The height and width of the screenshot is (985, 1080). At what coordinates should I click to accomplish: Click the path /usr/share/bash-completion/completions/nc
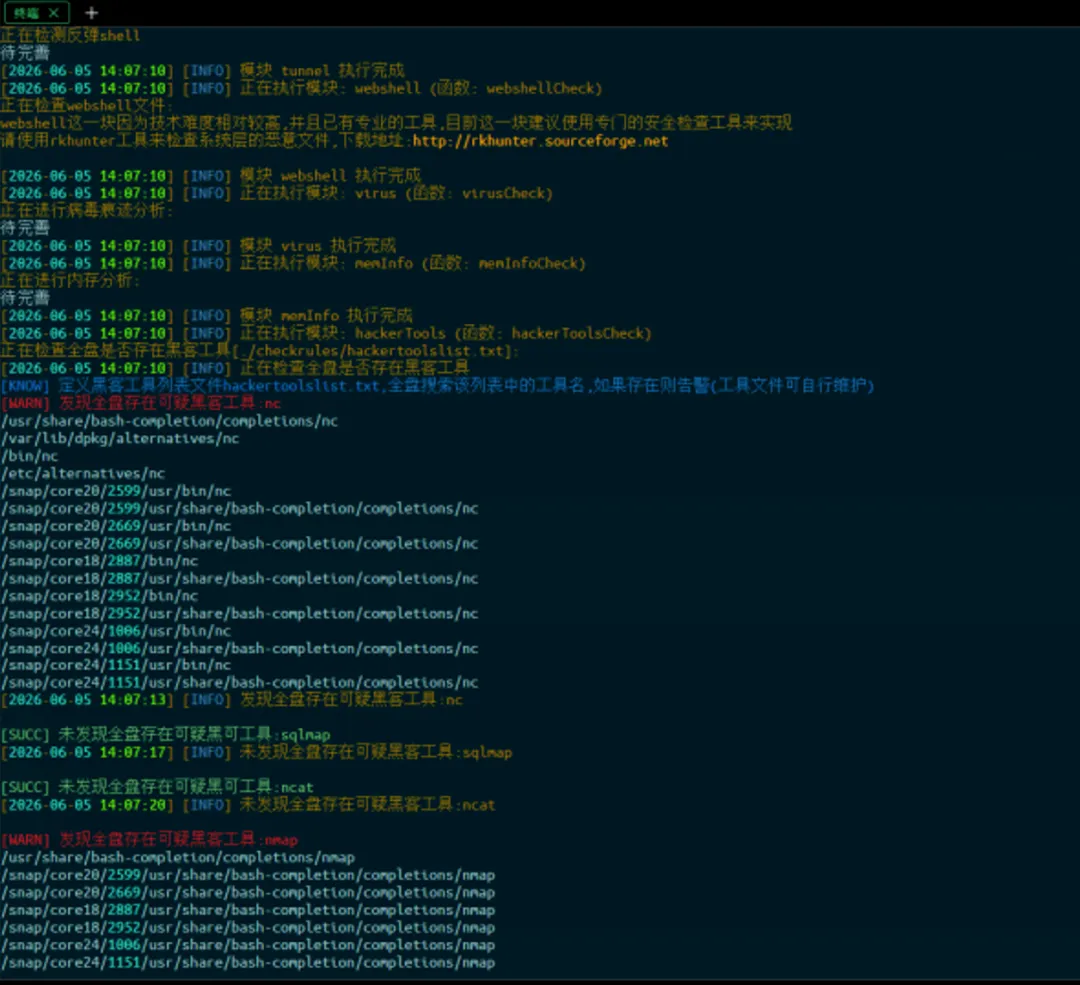coord(169,421)
